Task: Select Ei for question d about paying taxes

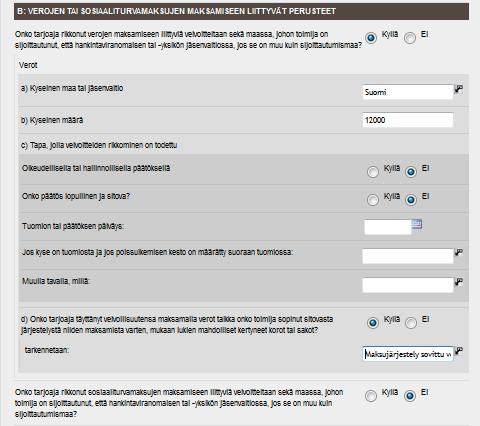Action: point(411,323)
